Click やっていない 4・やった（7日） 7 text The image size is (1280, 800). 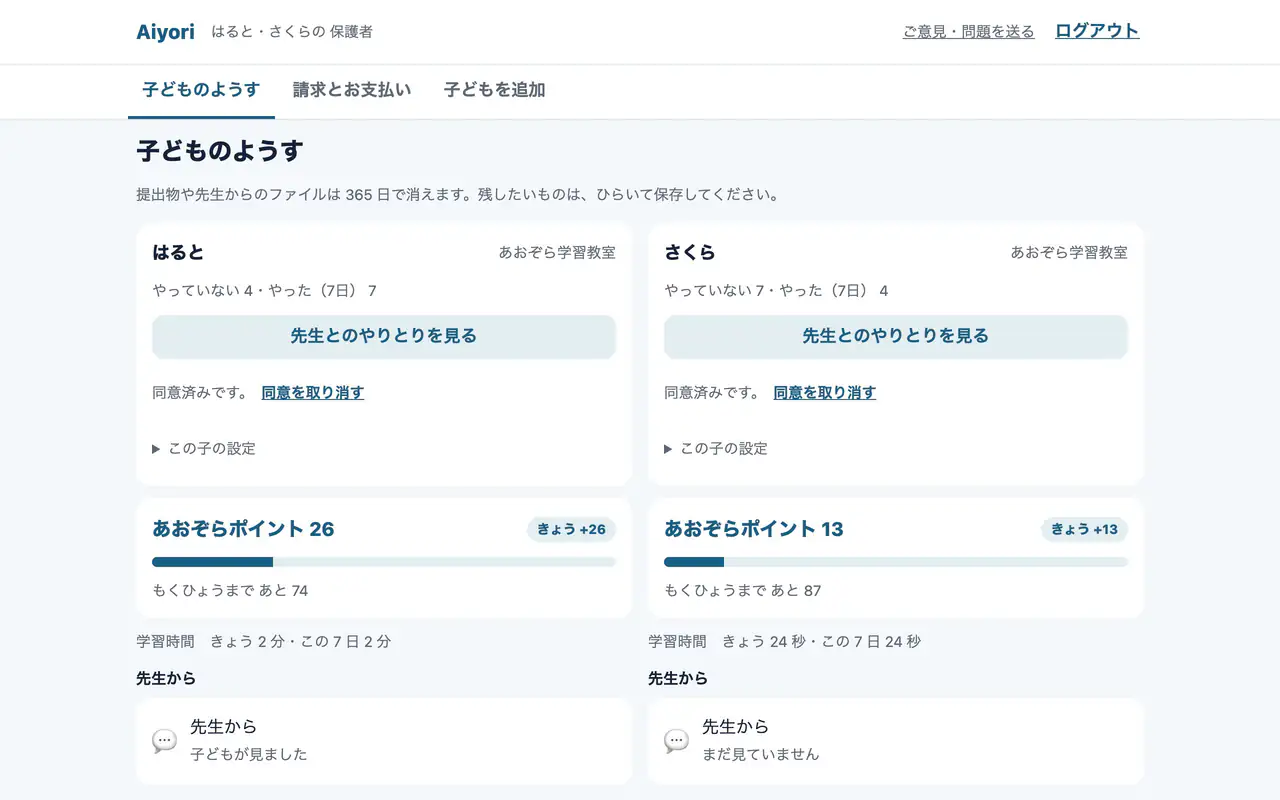265,291
